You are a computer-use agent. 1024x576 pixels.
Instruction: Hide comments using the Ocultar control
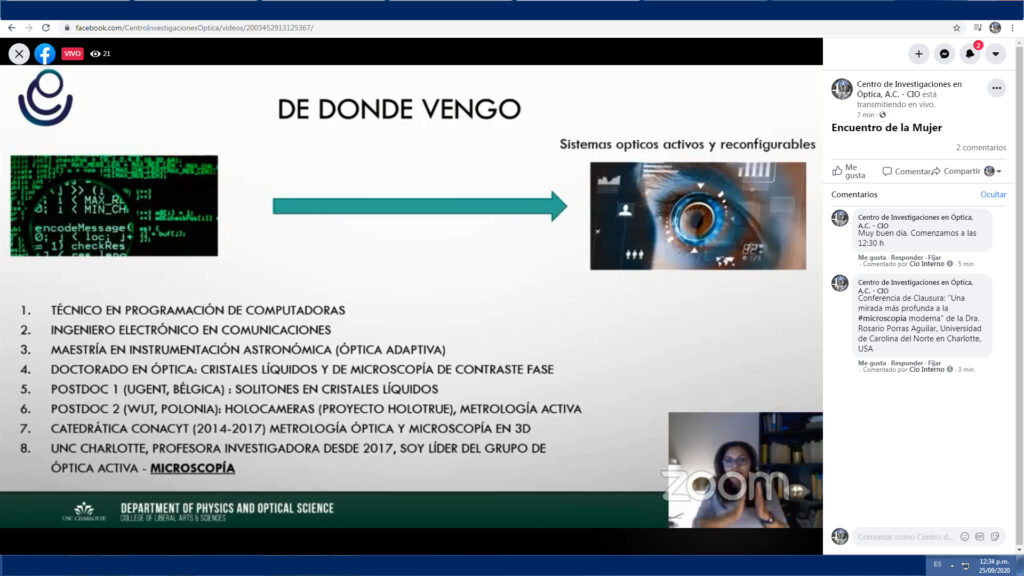coord(993,194)
